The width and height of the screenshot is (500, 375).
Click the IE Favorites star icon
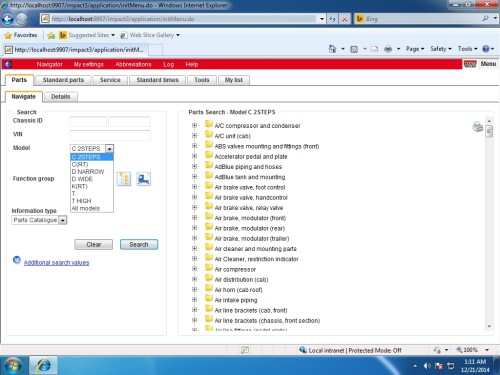click(x=8, y=35)
